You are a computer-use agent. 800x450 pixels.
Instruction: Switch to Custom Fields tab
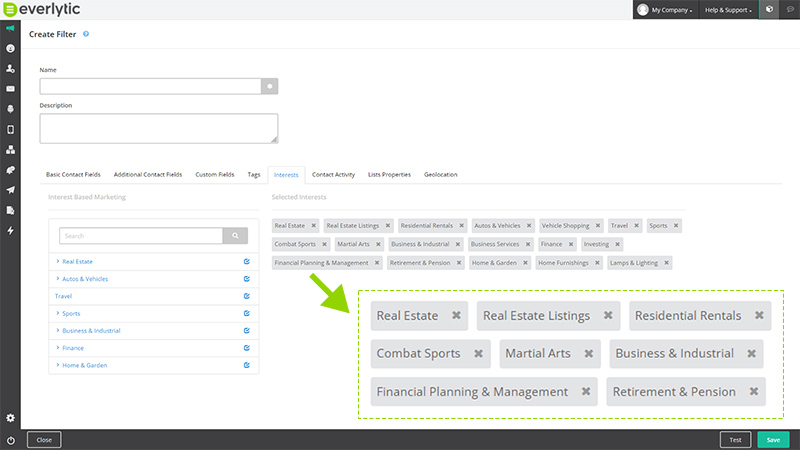tap(214, 174)
